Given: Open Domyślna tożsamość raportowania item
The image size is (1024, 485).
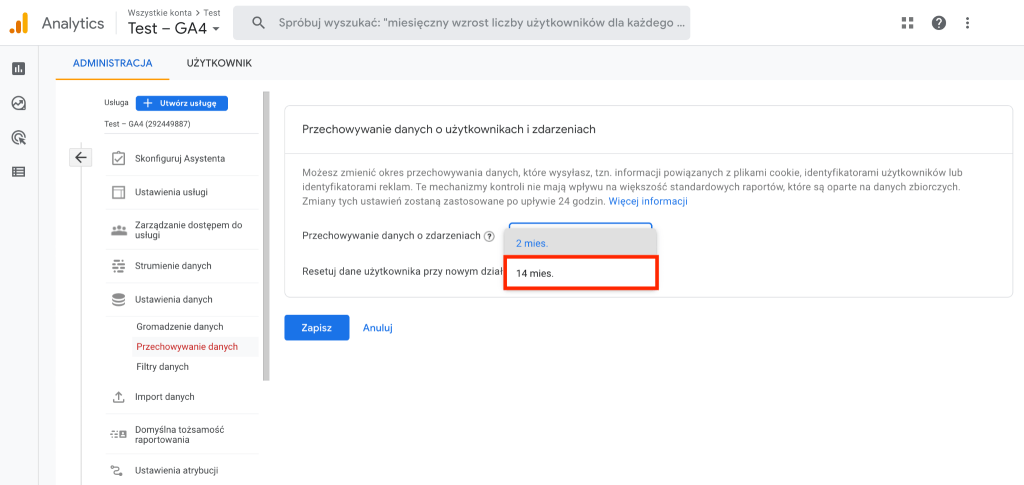Looking at the screenshot, I should pyautogui.click(x=182, y=434).
